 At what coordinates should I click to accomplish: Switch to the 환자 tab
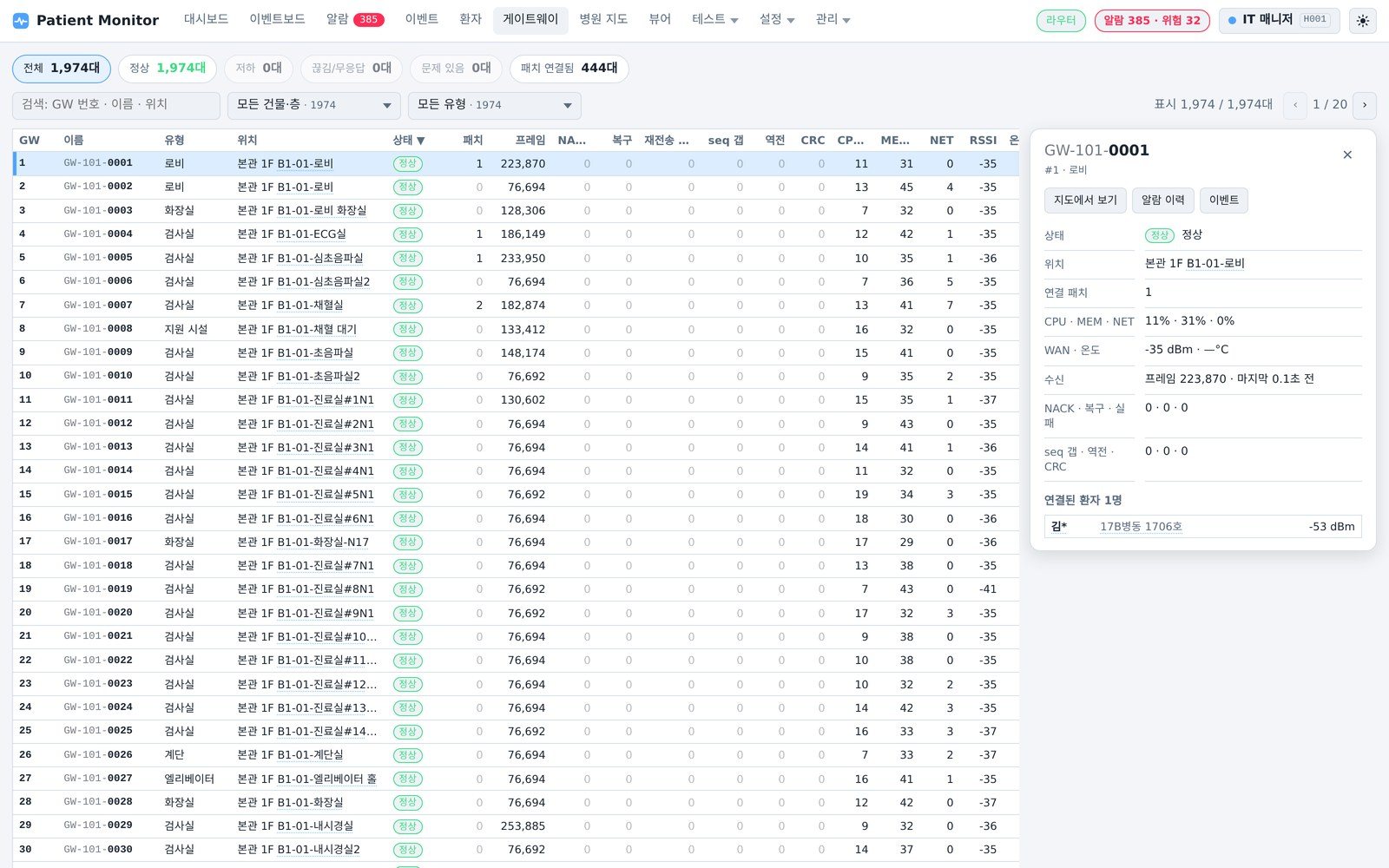pyautogui.click(x=470, y=19)
